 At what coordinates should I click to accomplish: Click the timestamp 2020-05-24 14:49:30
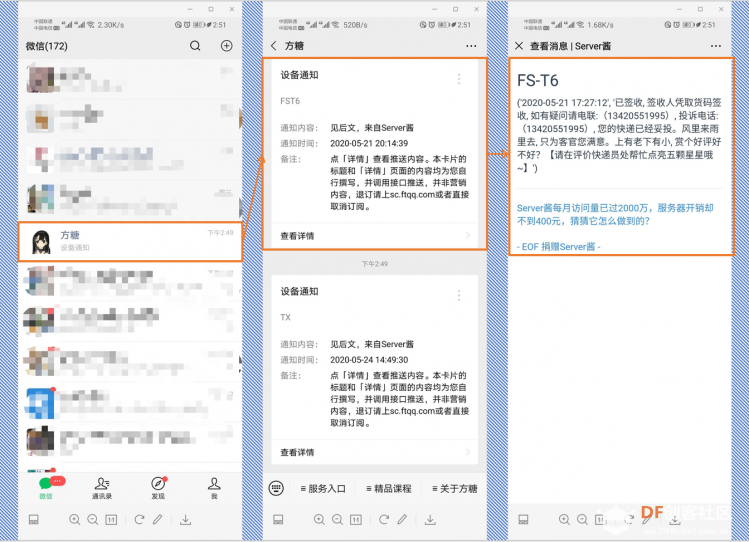(369, 360)
